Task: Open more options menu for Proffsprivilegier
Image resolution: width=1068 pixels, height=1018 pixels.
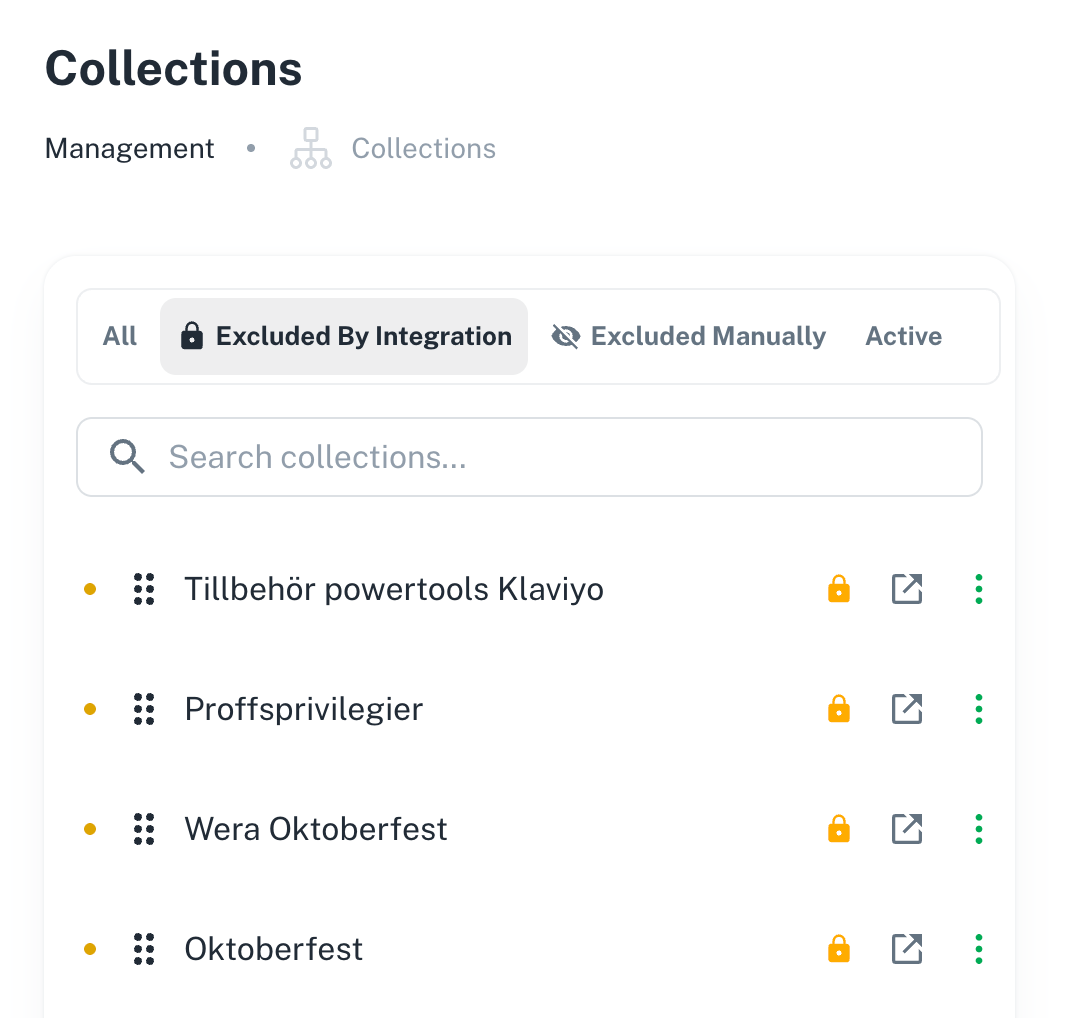Action: click(979, 709)
